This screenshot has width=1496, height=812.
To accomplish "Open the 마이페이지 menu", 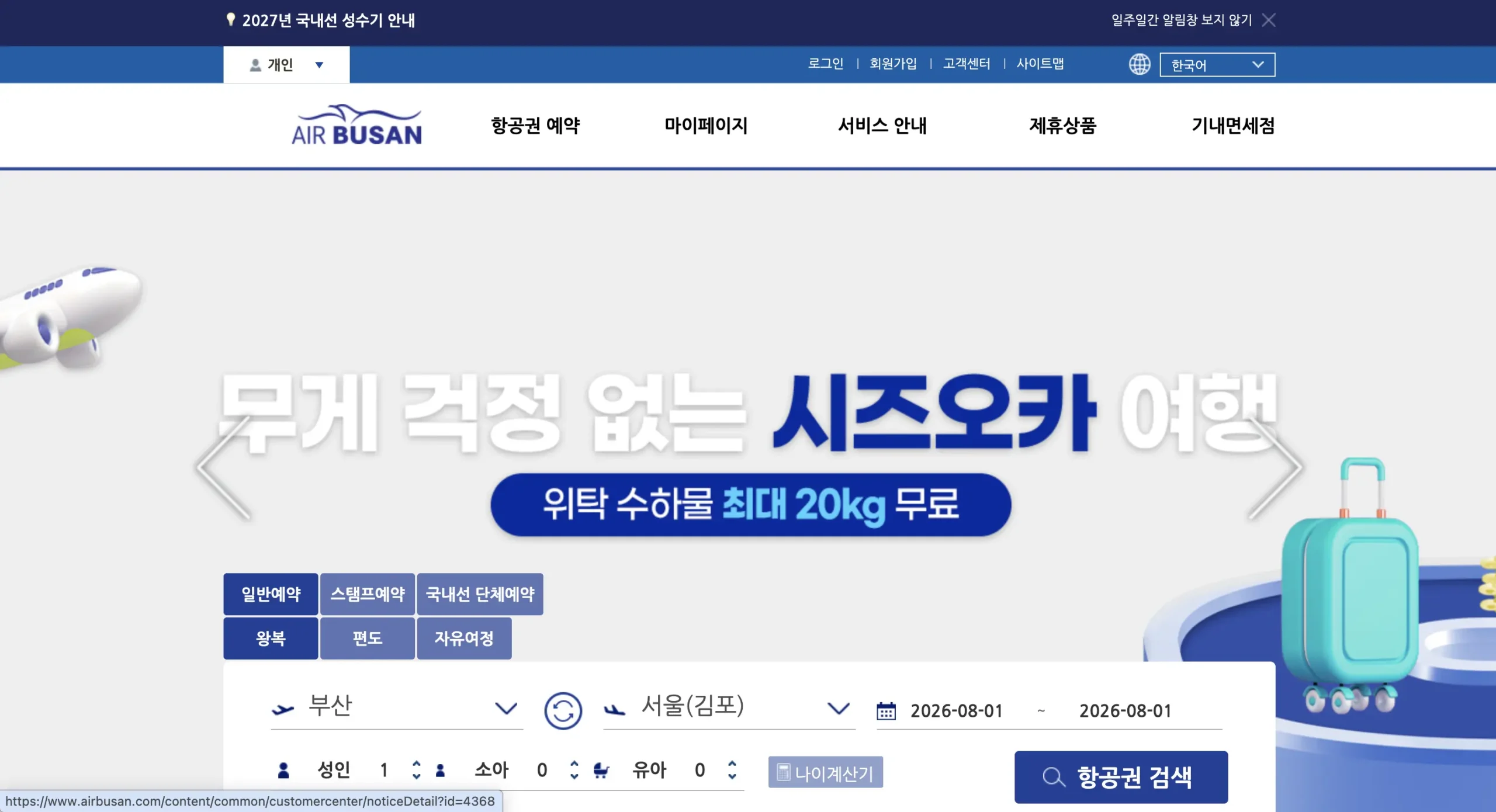I will click(706, 125).
